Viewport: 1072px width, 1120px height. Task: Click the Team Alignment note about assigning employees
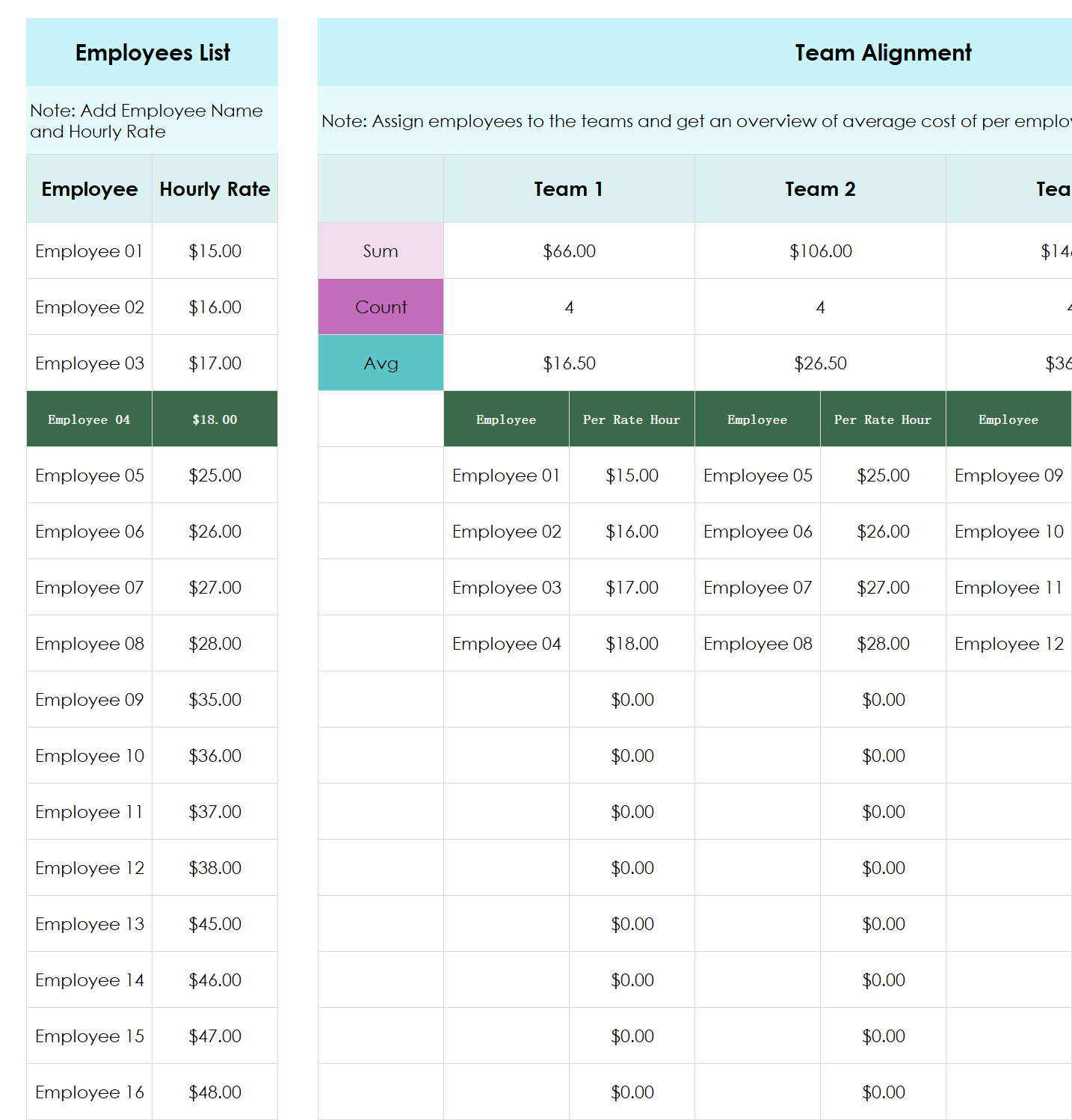point(695,120)
